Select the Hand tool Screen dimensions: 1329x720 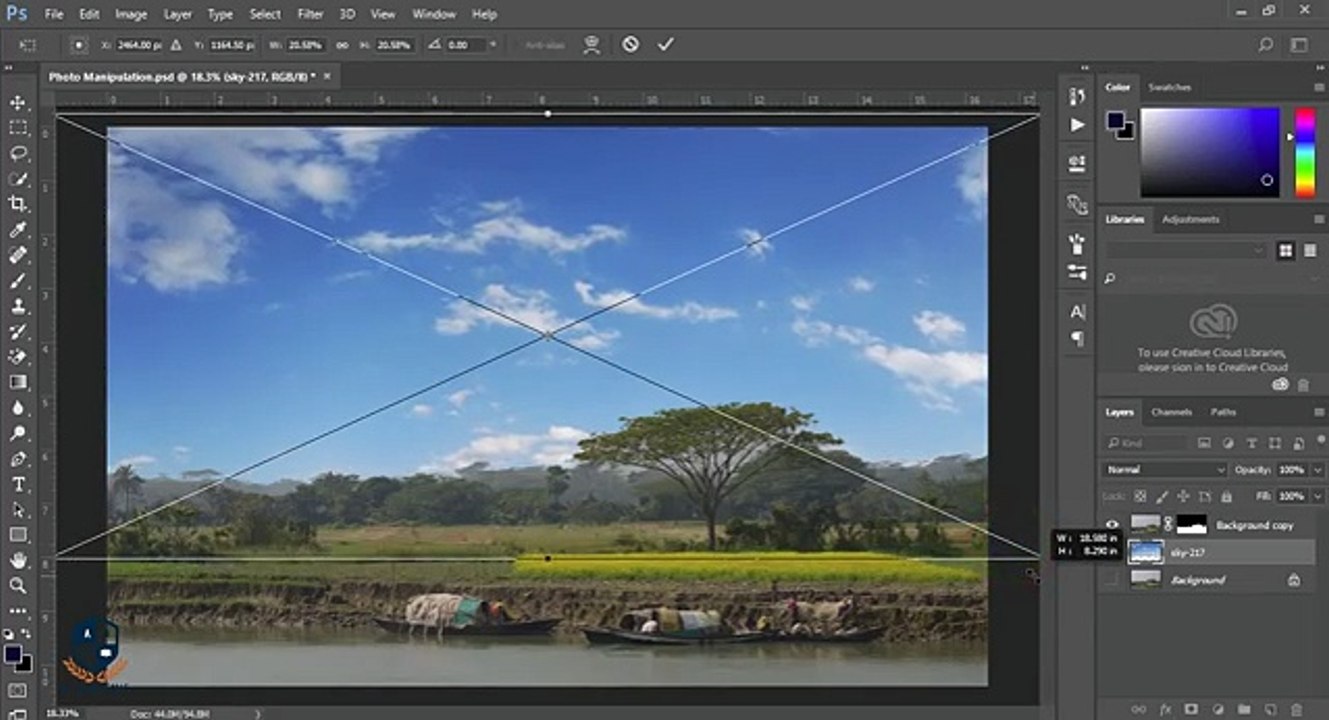pos(18,560)
